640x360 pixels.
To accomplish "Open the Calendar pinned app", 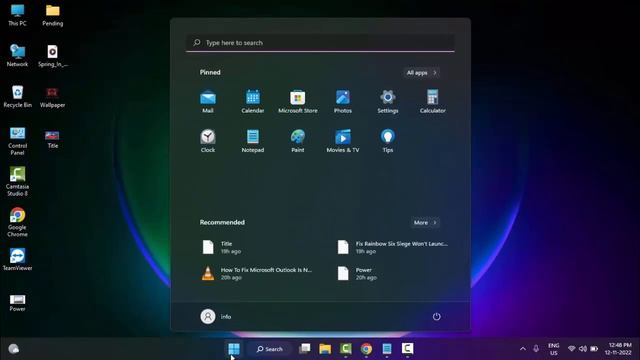I will 253,101.
